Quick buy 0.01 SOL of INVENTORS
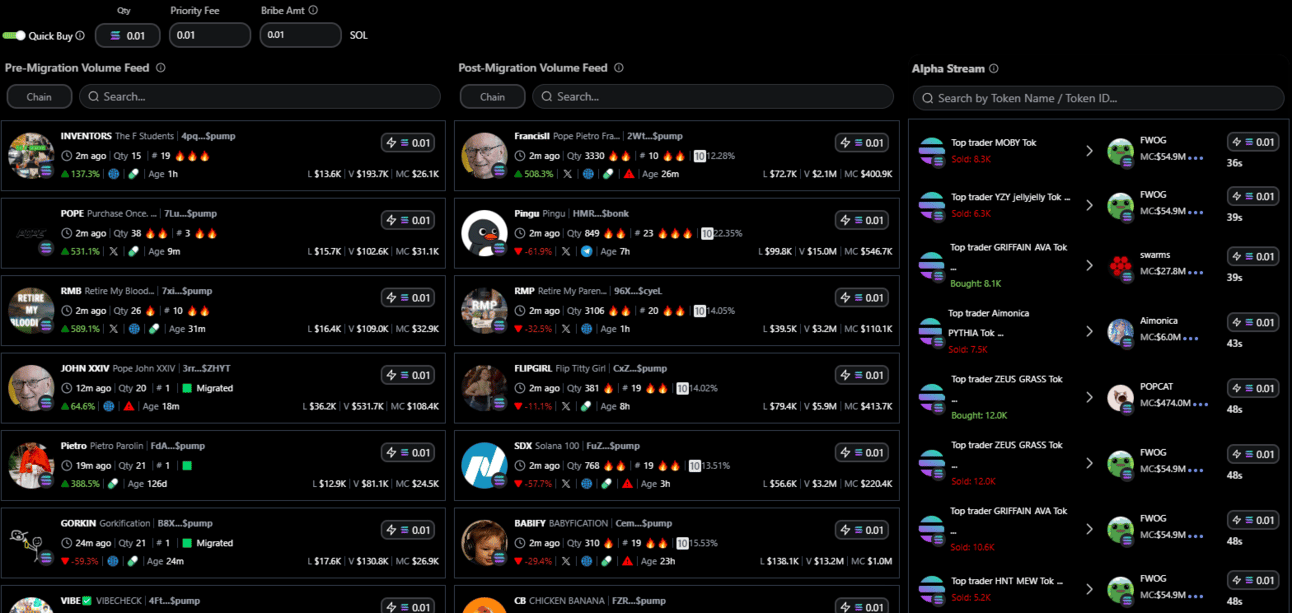The width and height of the screenshot is (1292, 613). coord(408,143)
